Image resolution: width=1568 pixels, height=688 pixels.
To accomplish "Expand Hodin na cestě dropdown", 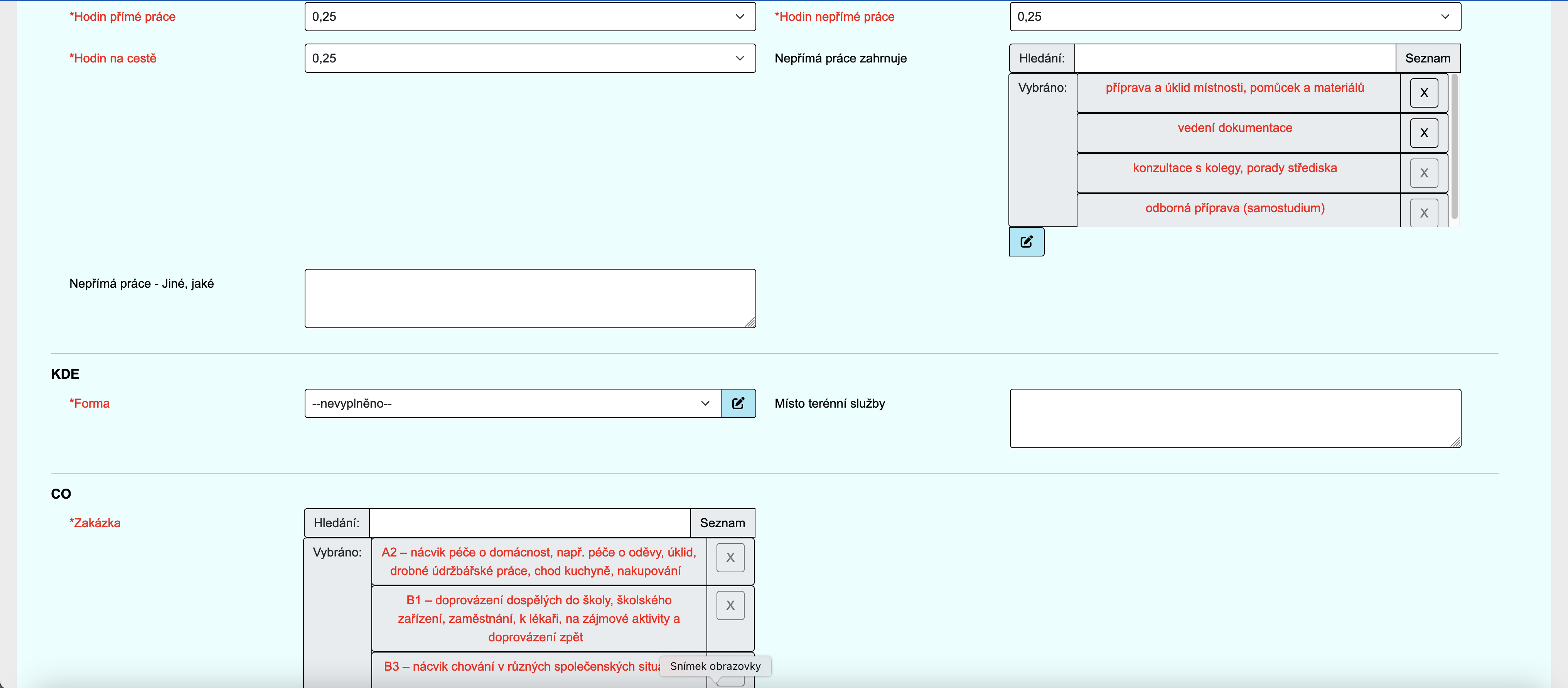I will [529, 59].
